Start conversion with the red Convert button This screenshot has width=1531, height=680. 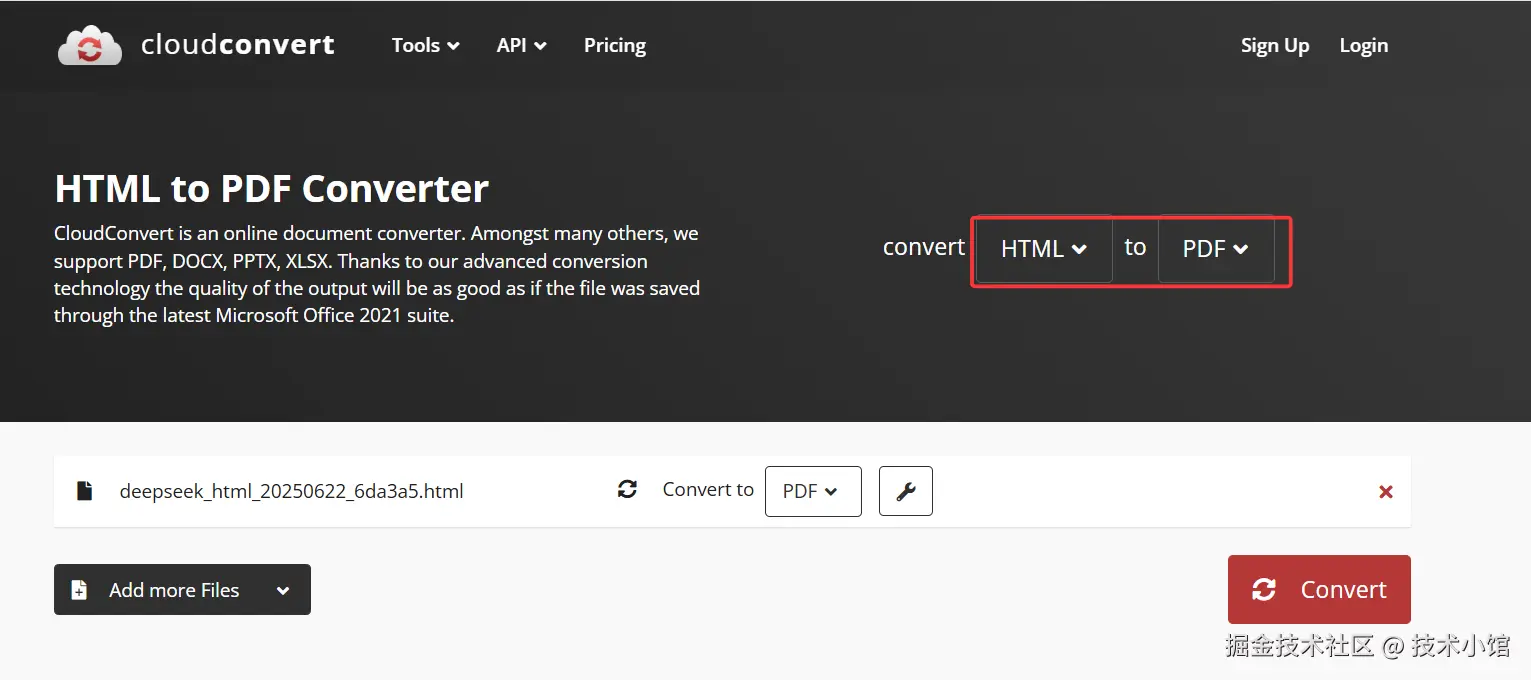pyautogui.click(x=1319, y=590)
